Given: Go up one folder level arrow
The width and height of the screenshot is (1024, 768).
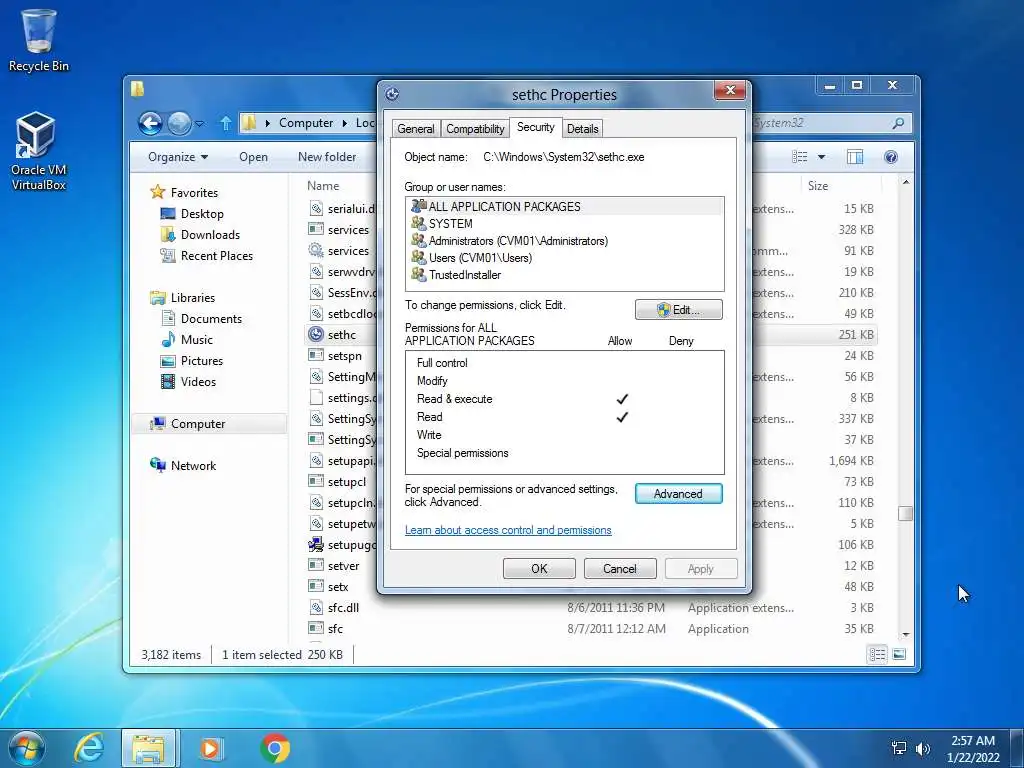Looking at the screenshot, I should (225, 123).
